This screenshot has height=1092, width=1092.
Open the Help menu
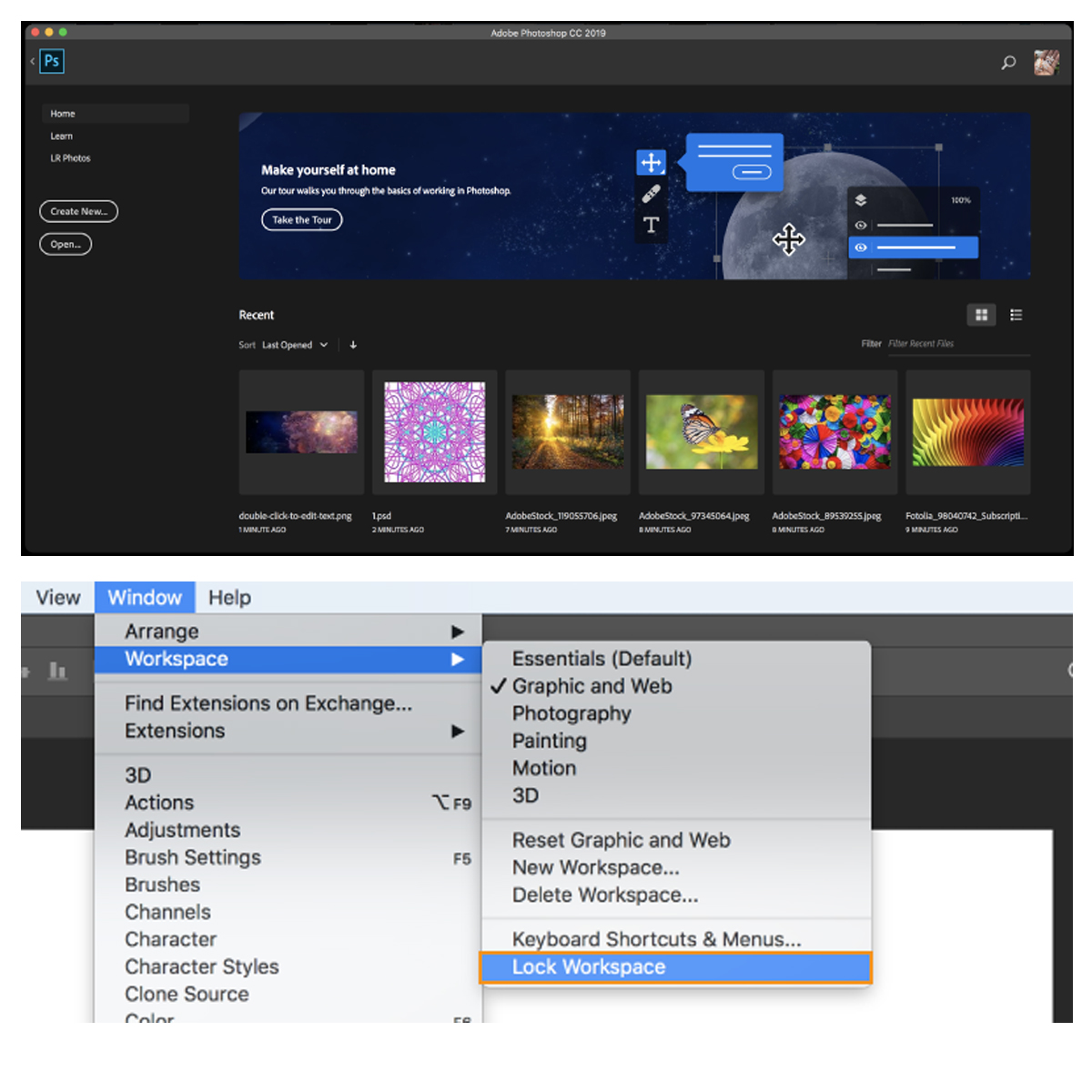tap(229, 598)
